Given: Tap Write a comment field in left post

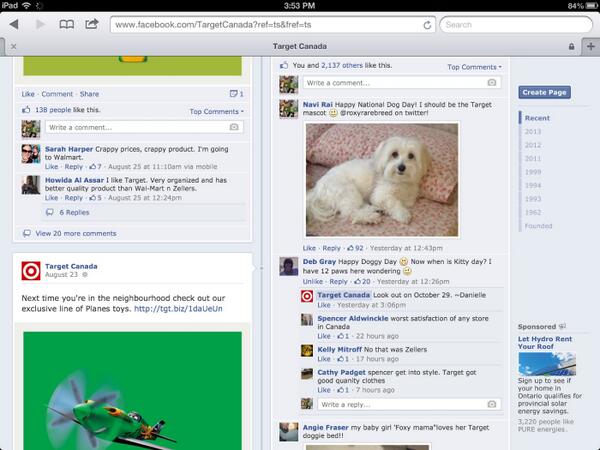Looking at the screenshot, I should [x=144, y=127].
